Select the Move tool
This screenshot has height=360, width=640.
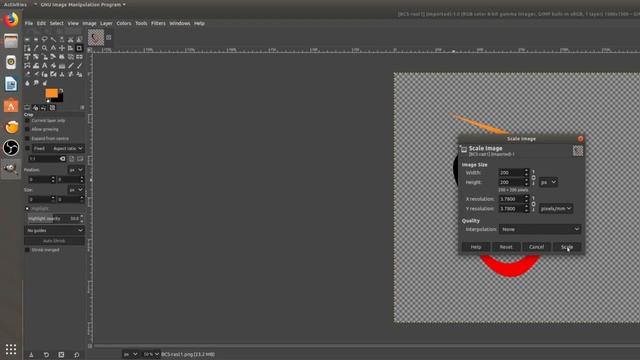click(x=62, y=48)
